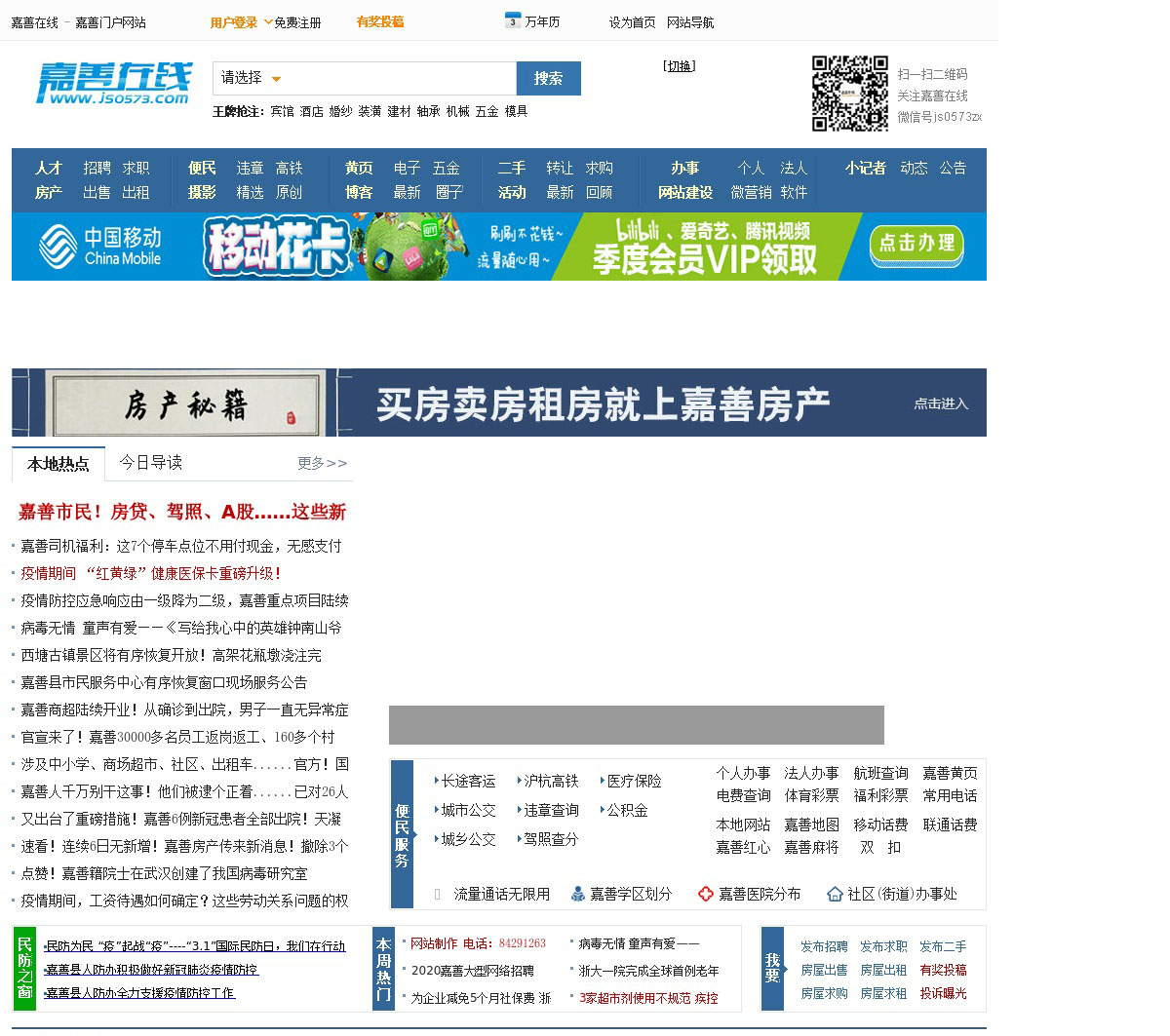Open news 嘉善县市民服务中心有序恢复窗口
This screenshot has height=1036, width=1170.
tap(164, 682)
